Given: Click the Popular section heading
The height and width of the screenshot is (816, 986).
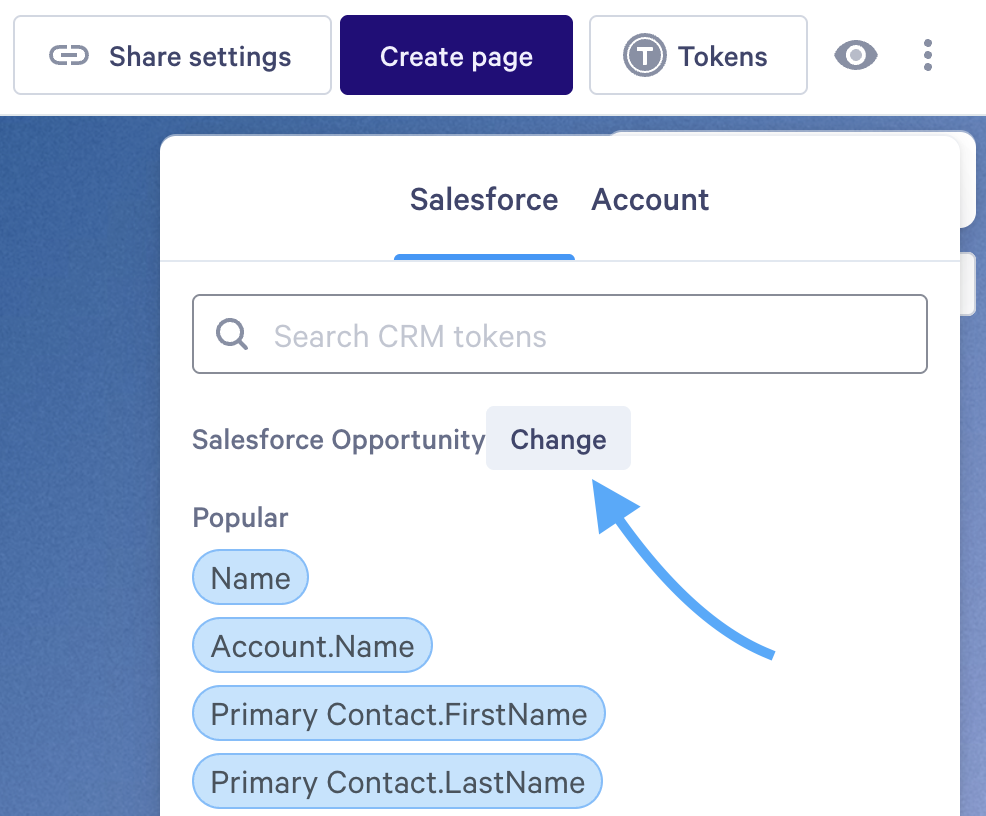Looking at the screenshot, I should coord(240,518).
